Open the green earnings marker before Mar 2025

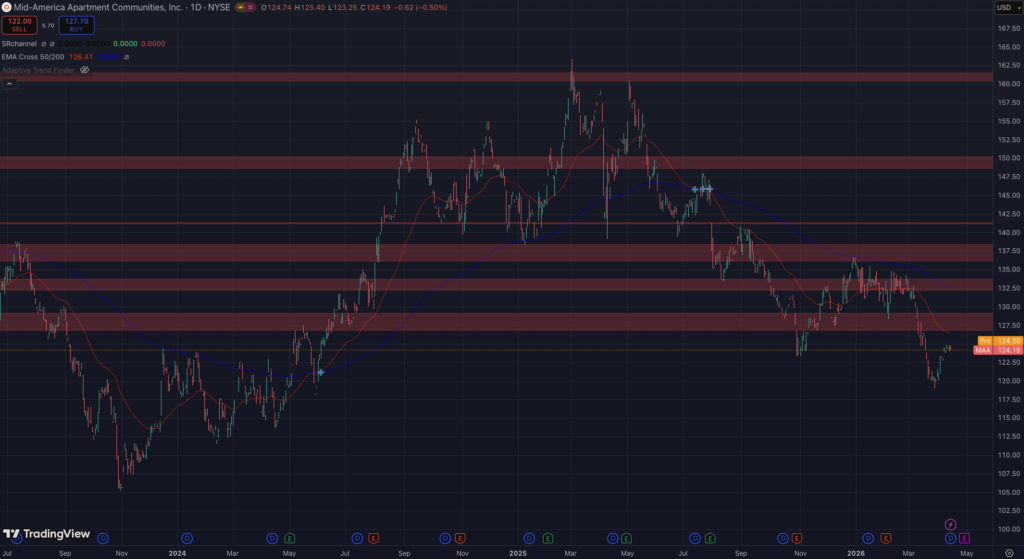pos(547,538)
